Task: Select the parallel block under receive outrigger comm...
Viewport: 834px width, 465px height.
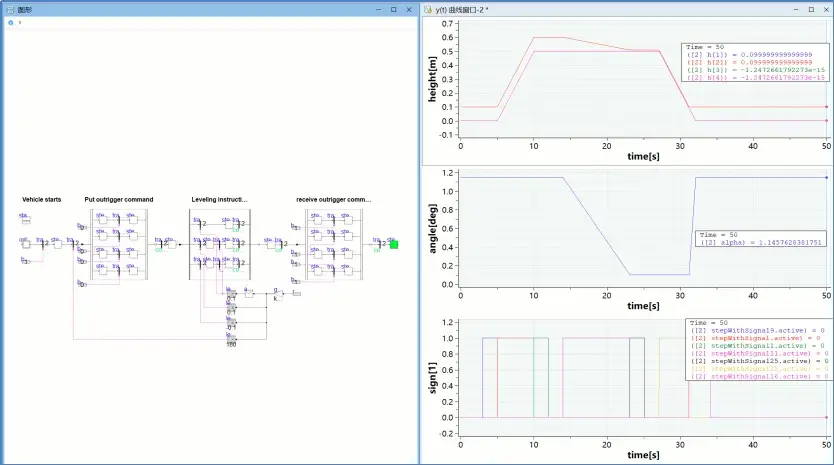Action: (334, 244)
